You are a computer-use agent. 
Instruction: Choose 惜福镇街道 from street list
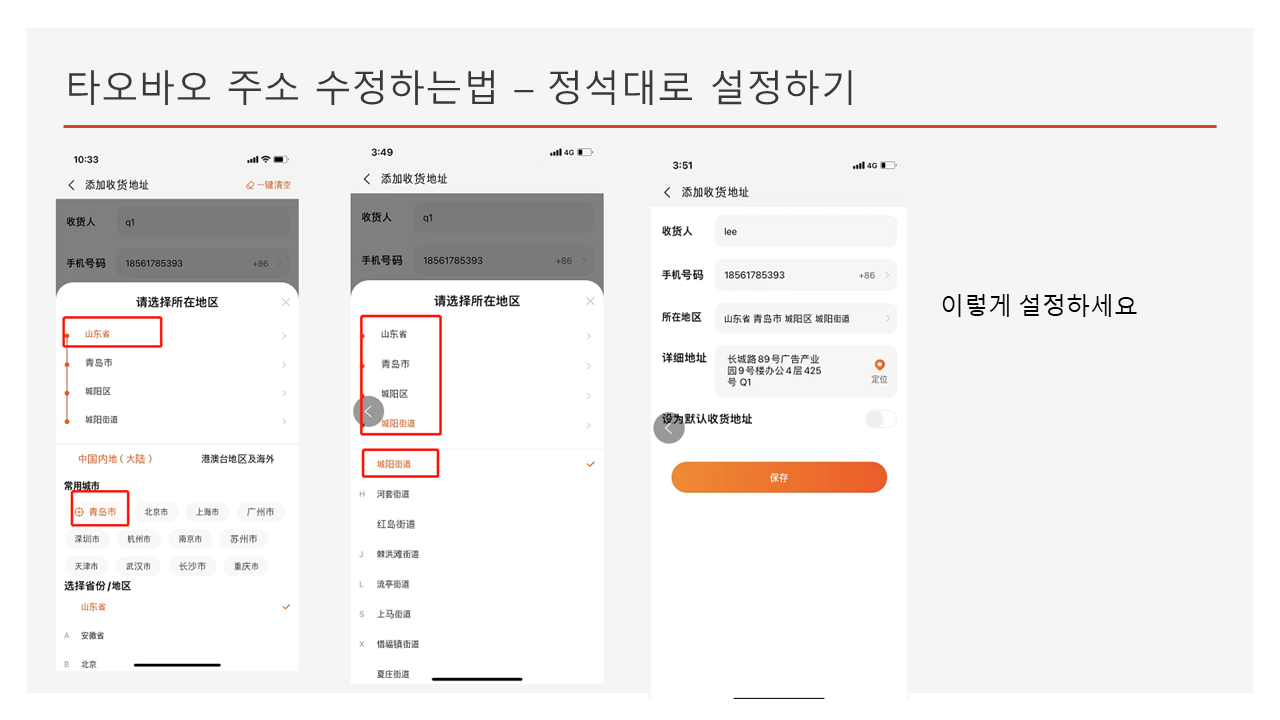(x=398, y=644)
